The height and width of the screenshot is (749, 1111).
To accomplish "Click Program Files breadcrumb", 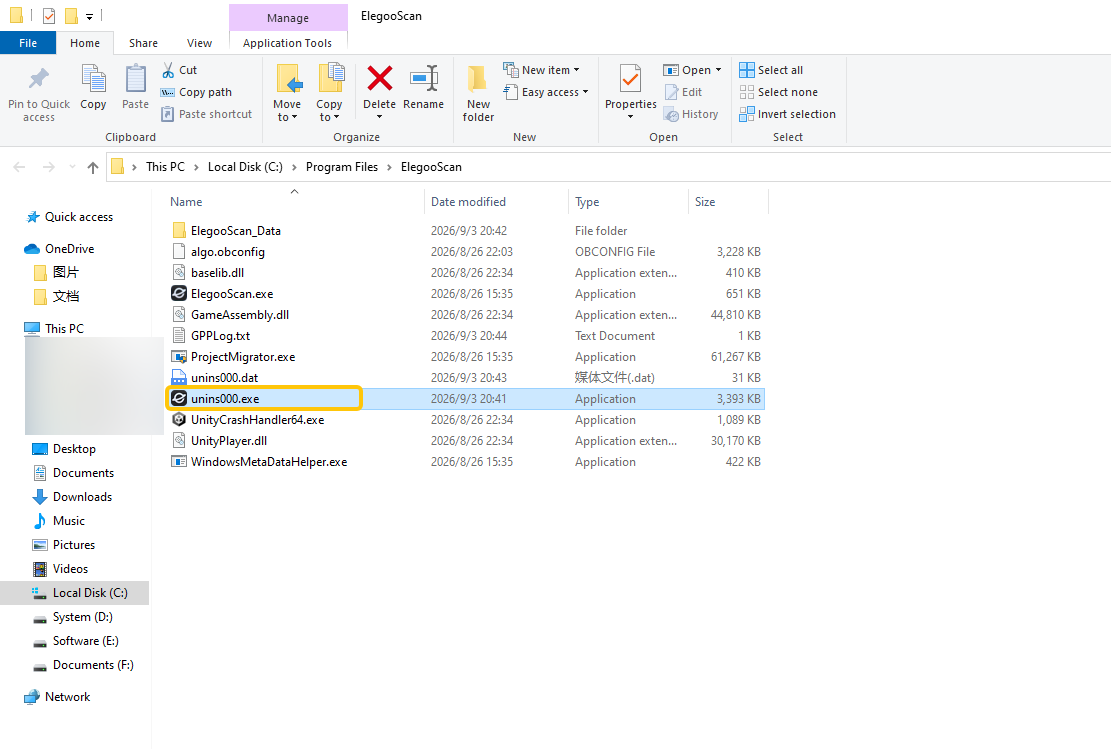I will point(342,167).
